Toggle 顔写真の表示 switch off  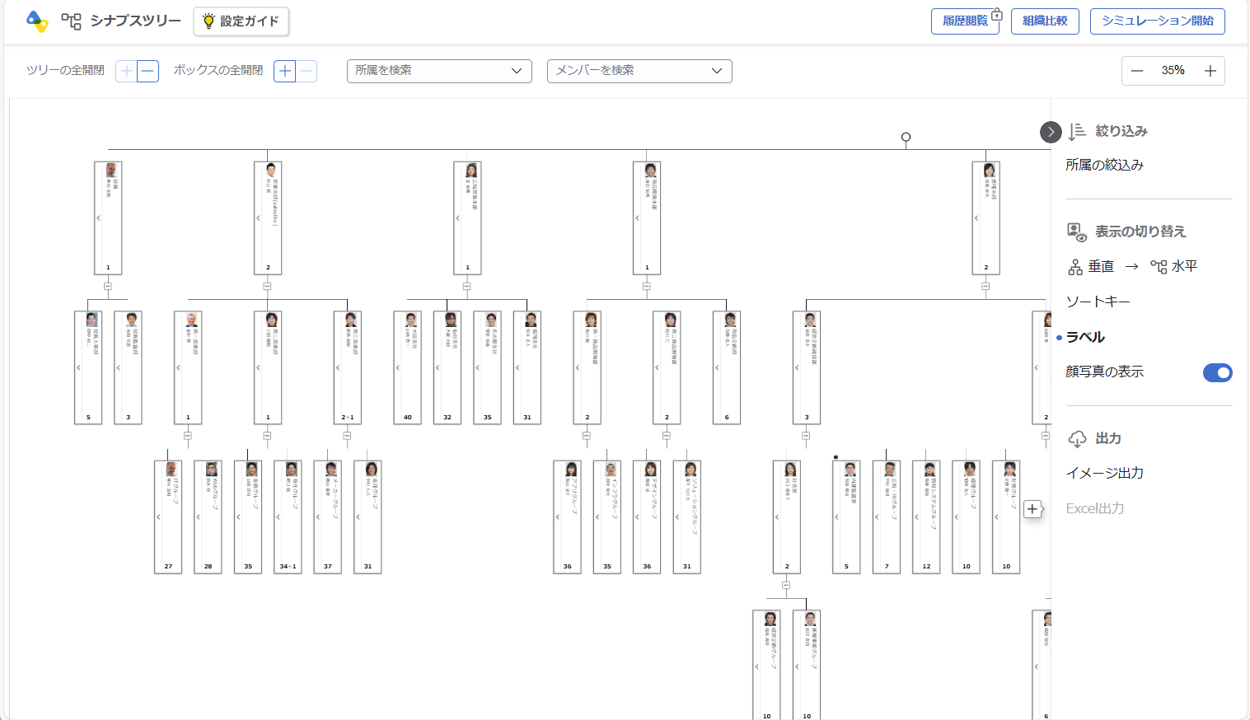1217,373
